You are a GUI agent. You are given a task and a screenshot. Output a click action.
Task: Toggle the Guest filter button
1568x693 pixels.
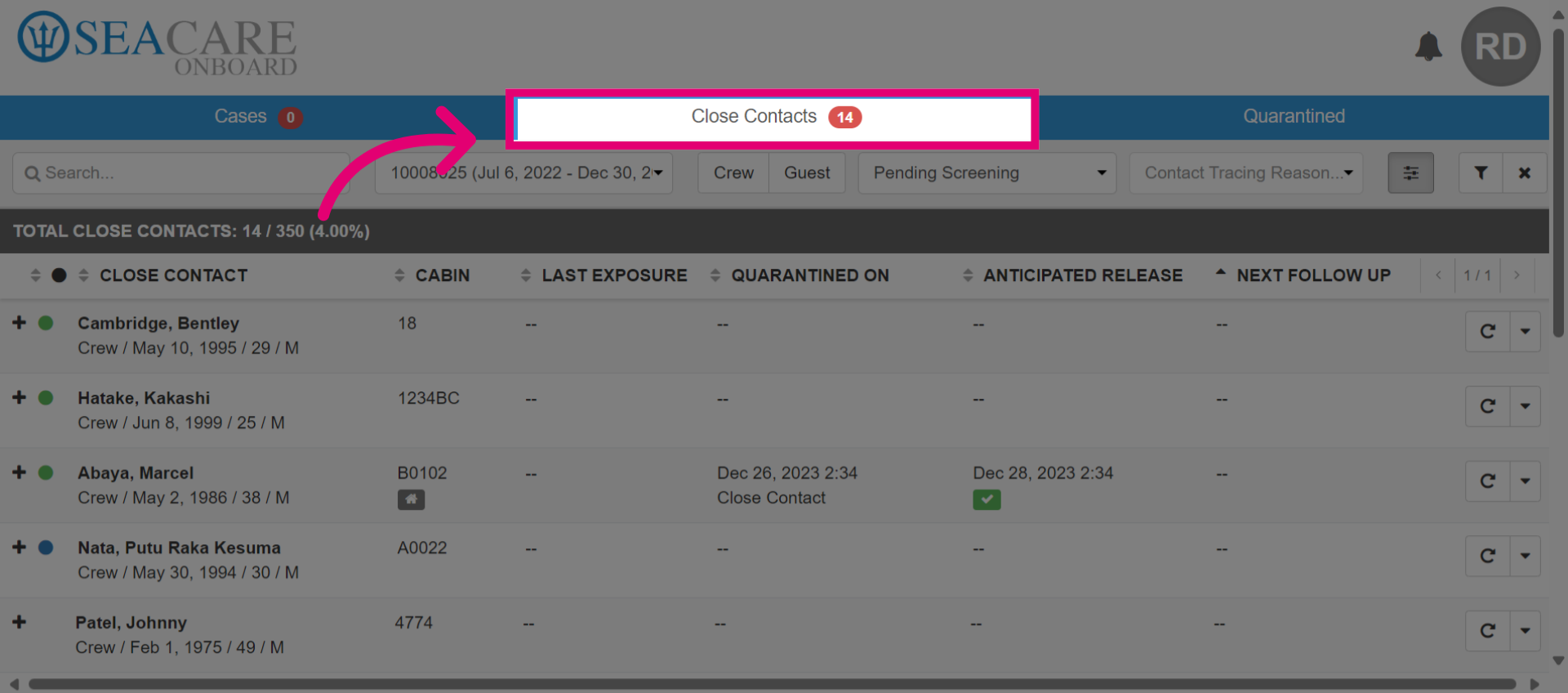807,173
